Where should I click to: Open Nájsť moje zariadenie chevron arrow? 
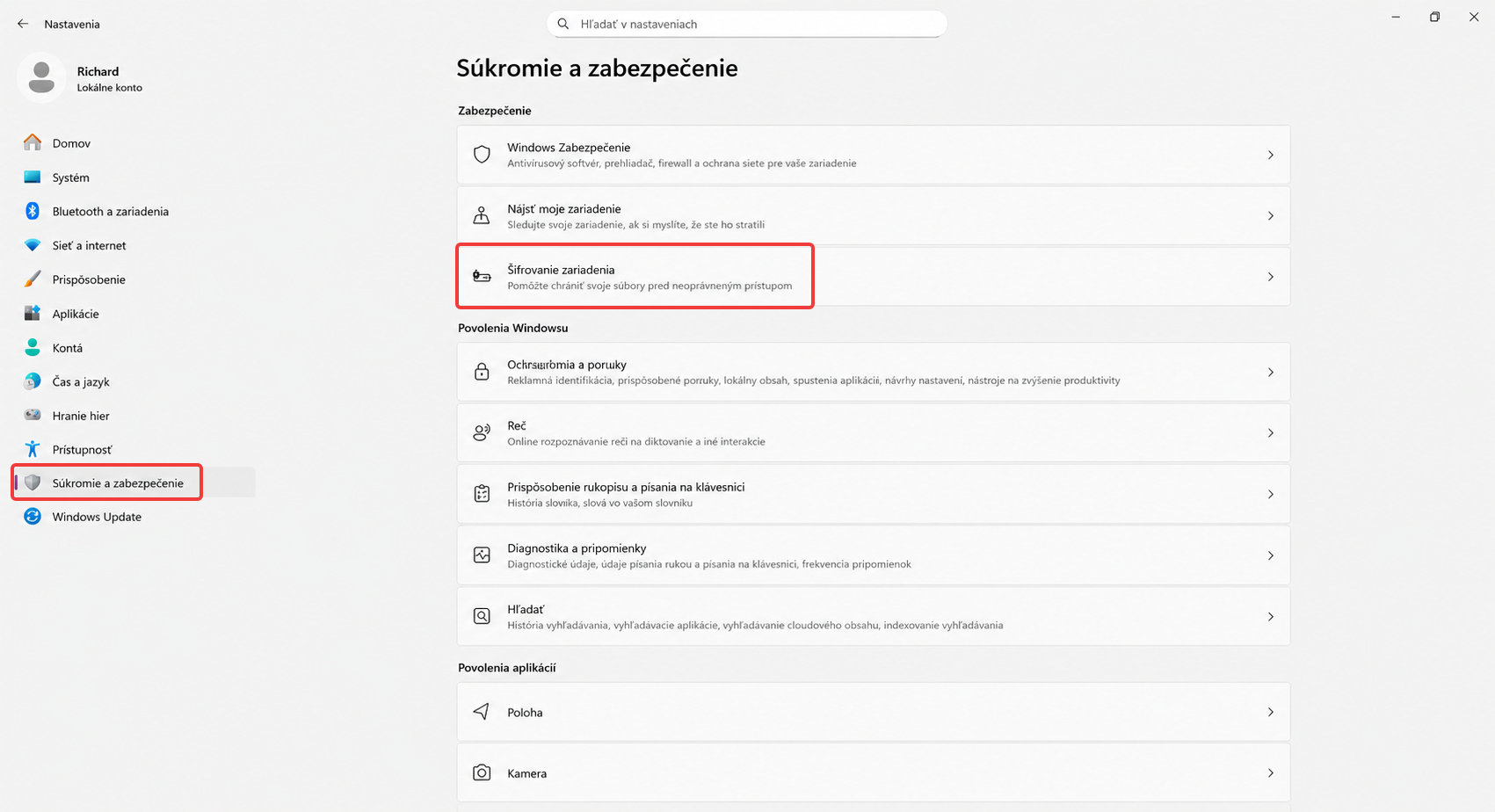(1271, 215)
